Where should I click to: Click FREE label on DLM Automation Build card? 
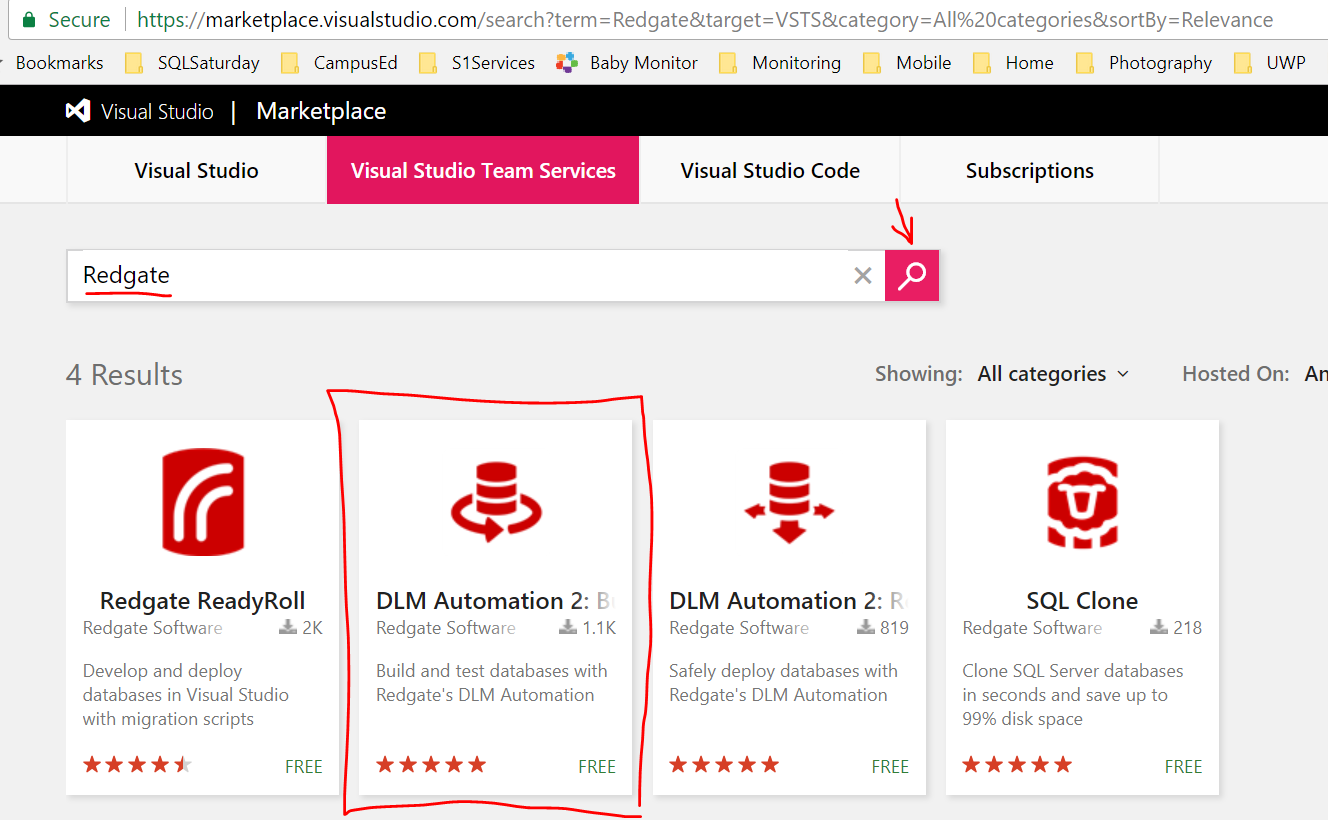click(x=597, y=767)
